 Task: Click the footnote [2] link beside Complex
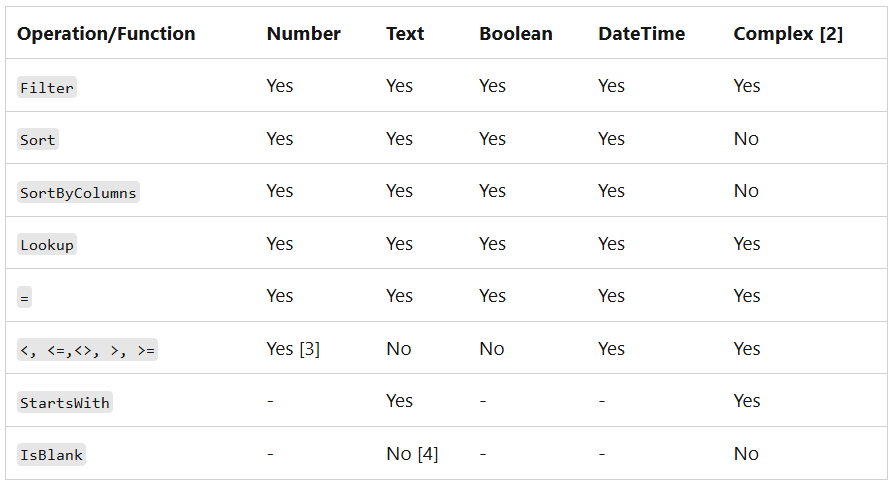pos(831,34)
